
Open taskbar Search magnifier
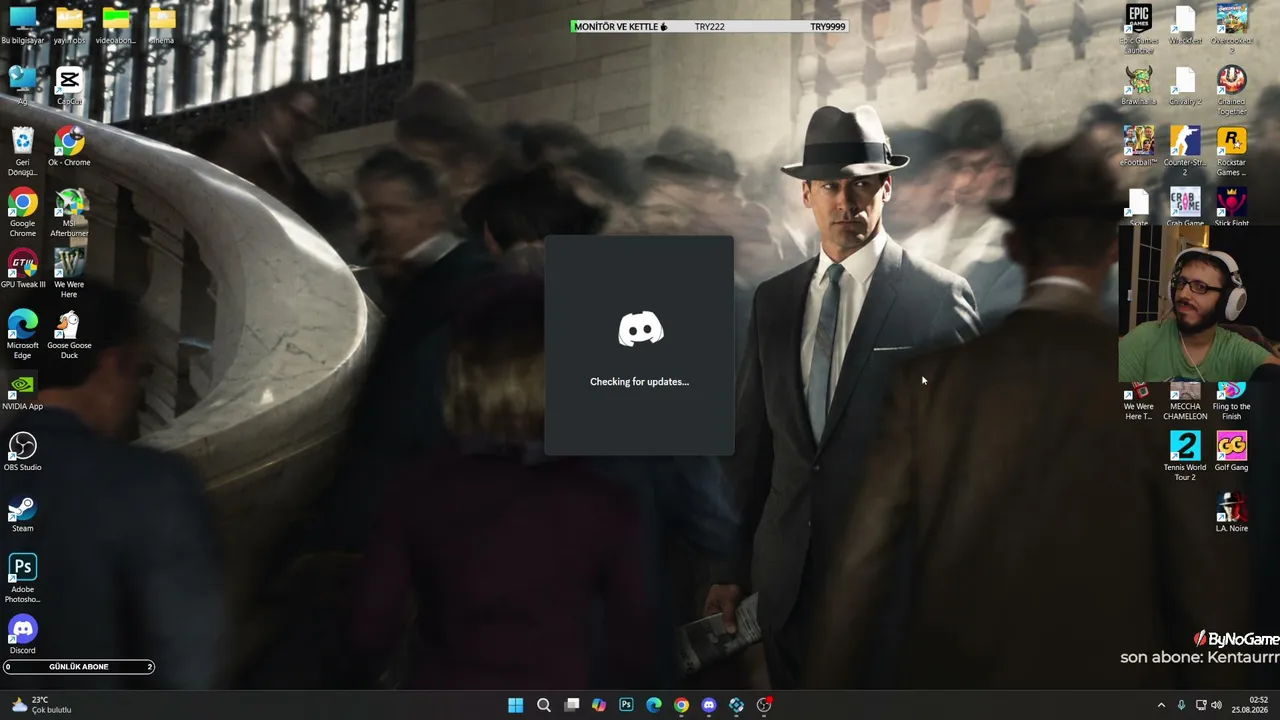(543, 705)
